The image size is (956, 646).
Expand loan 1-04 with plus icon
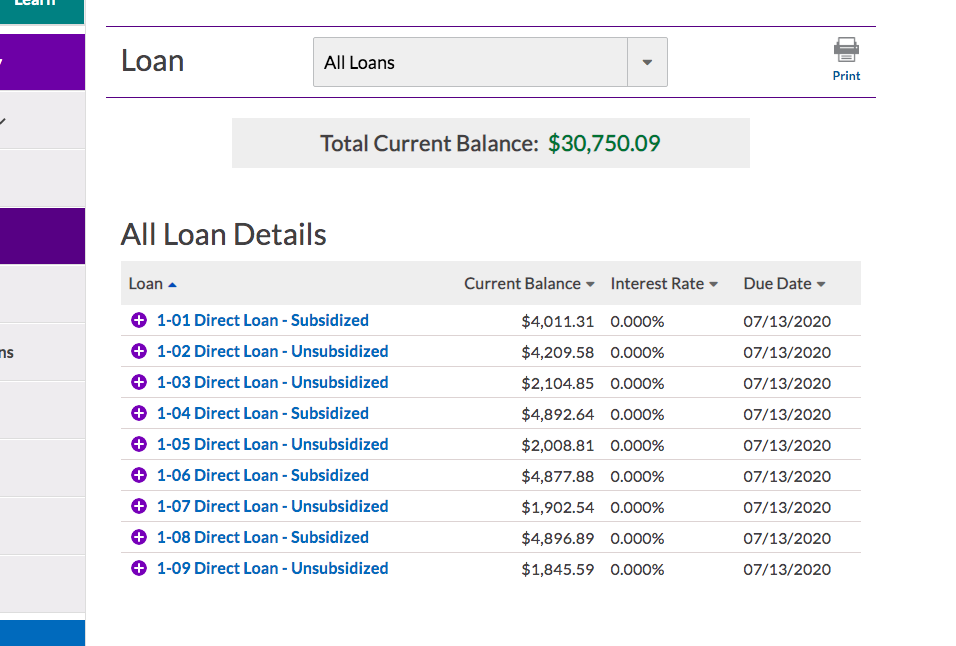point(139,414)
